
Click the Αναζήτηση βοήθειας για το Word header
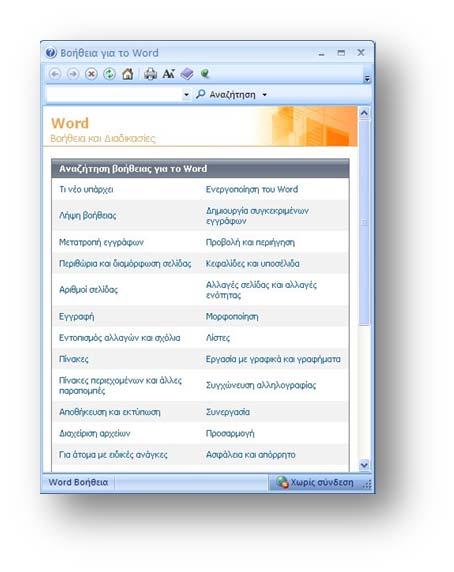[x=200, y=169]
